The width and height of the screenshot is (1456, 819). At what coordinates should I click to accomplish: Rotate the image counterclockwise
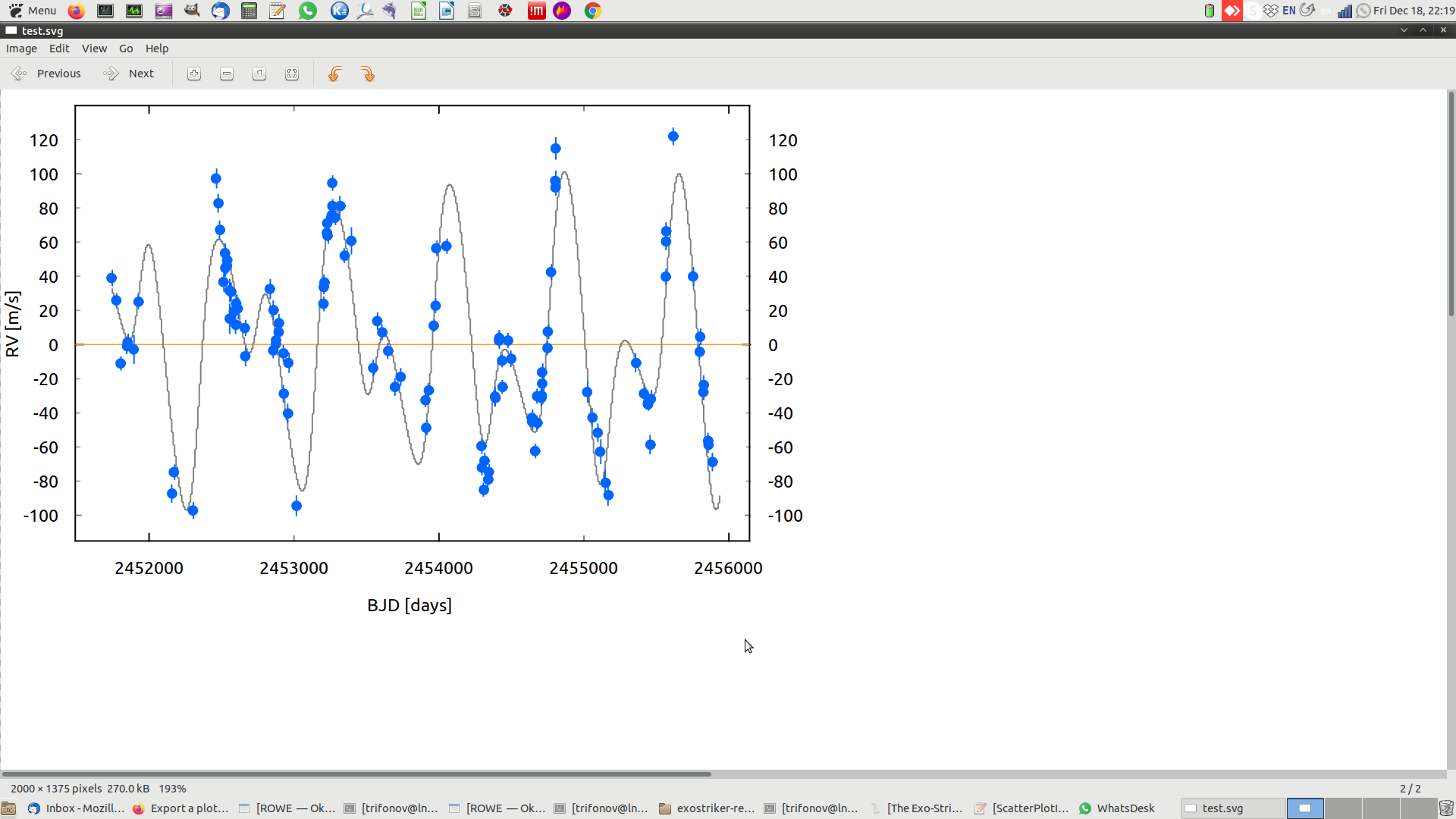pos(334,73)
